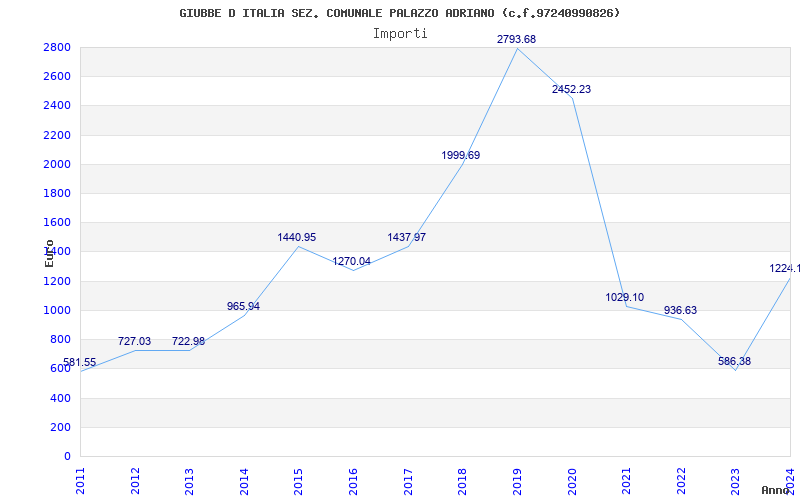Image resolution: width=800 pixels, height=500 pixels.
Task: Select the 965.94 data label
Action: (243, 306)
